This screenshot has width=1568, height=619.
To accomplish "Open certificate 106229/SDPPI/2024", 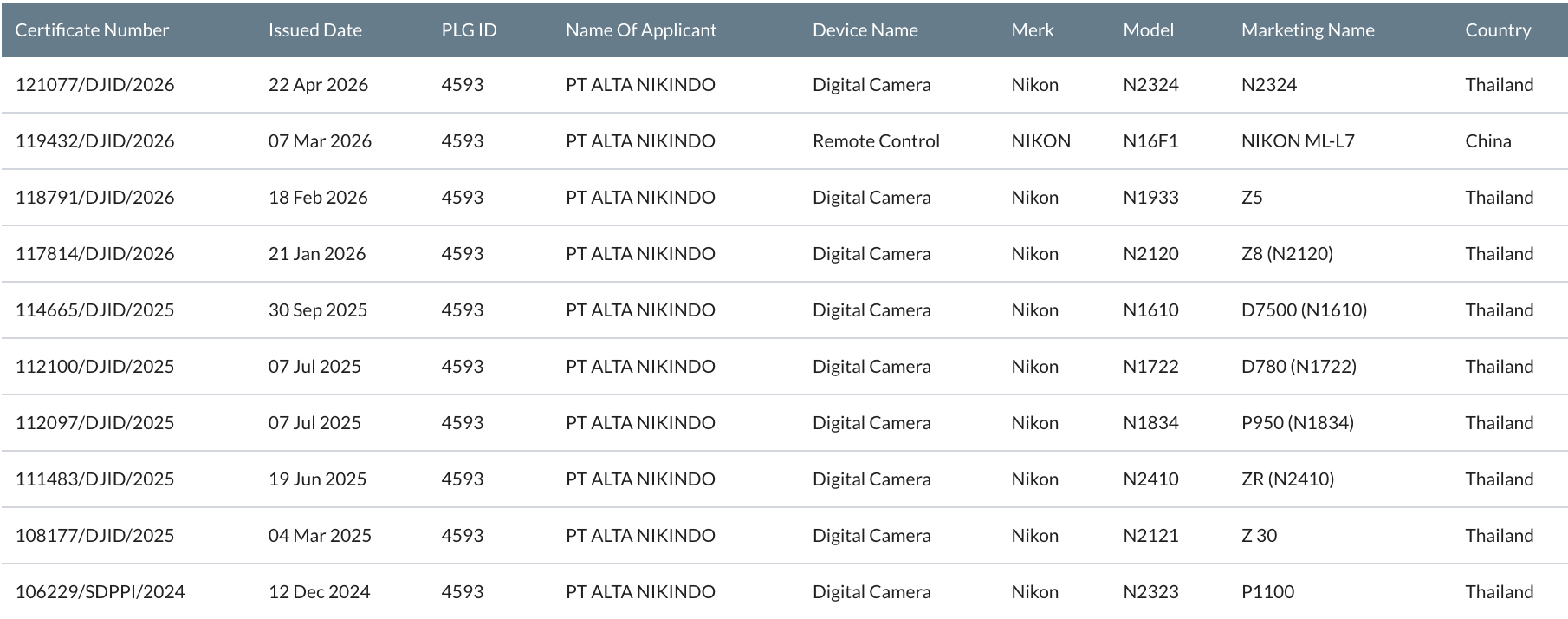I will coord(100,592).
